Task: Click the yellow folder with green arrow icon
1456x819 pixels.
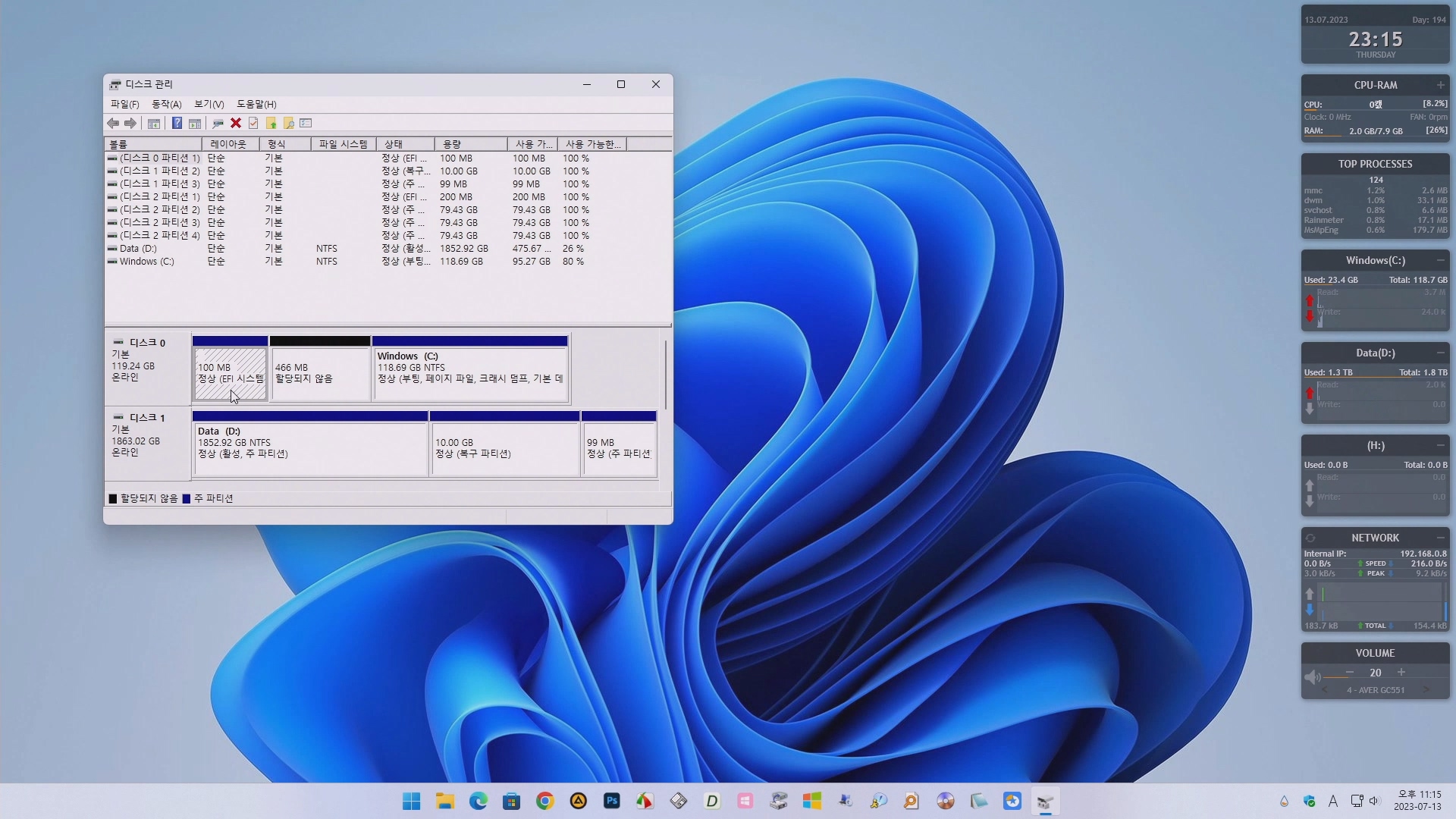Action: pos(271,123)
